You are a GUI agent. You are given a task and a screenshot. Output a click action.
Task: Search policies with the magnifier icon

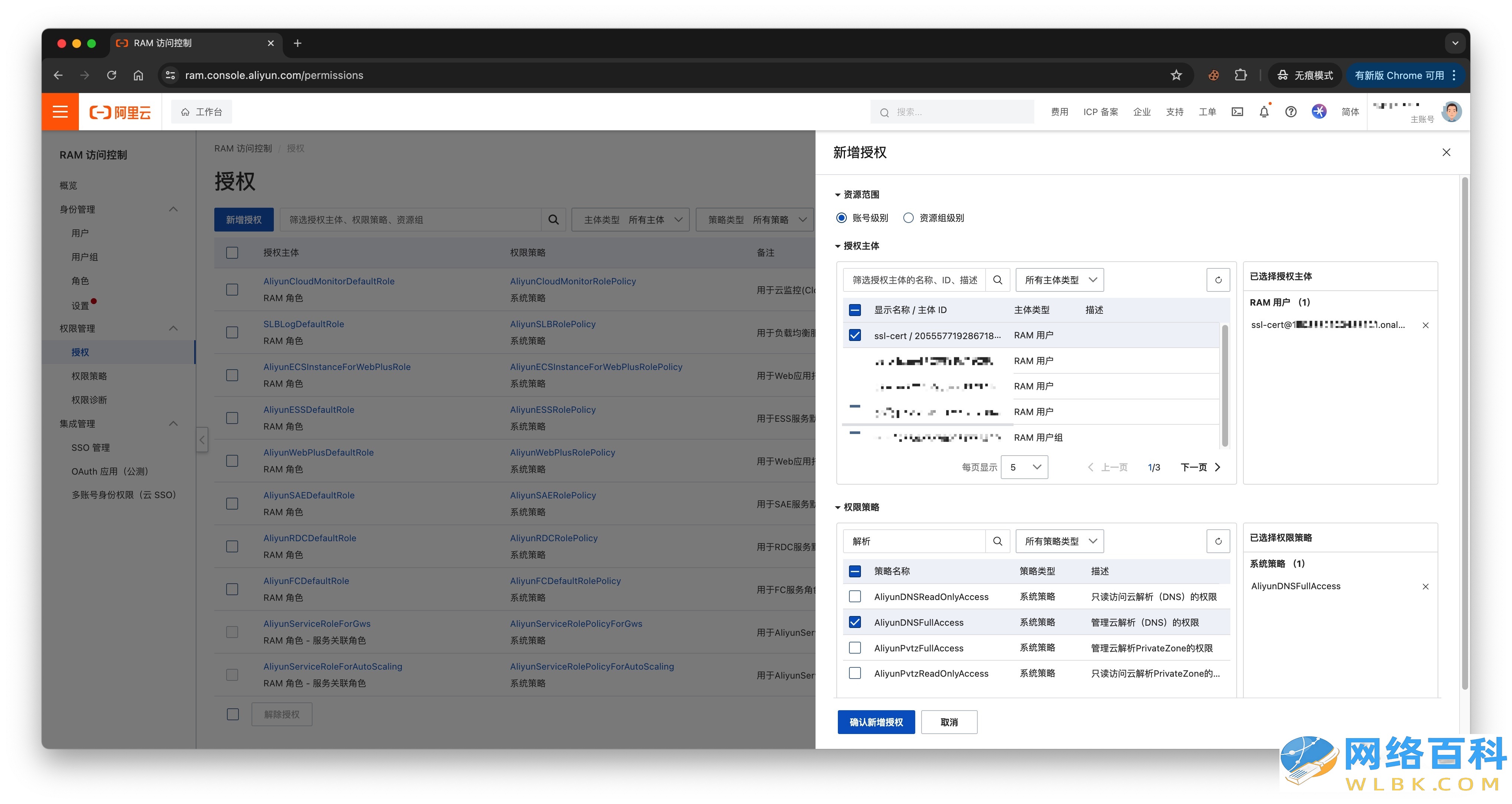pos(997,542)
